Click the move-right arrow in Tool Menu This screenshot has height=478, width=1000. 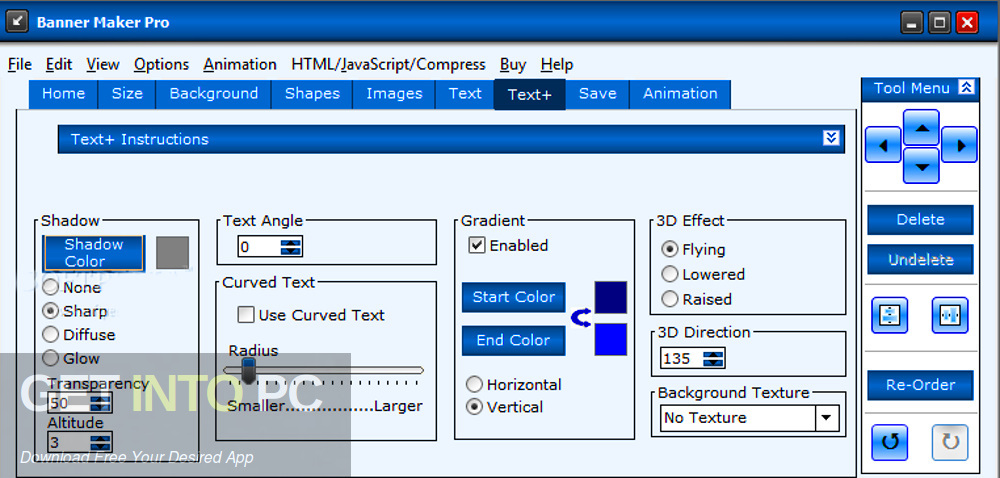pos(959,145)
